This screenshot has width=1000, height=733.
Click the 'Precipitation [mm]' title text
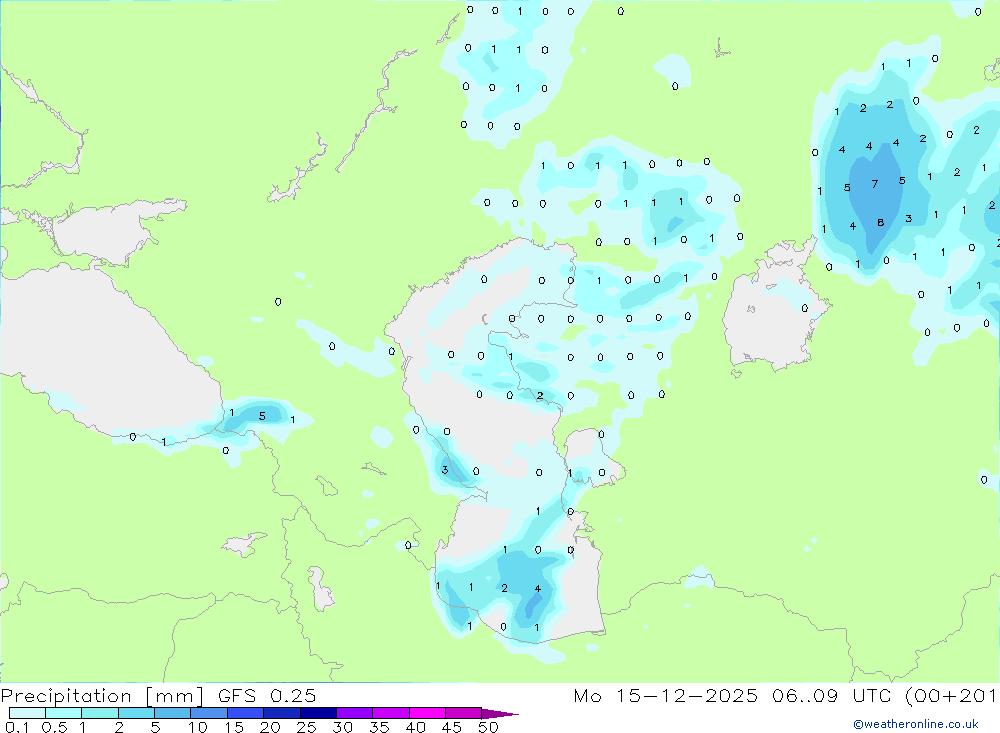[102, 696]
